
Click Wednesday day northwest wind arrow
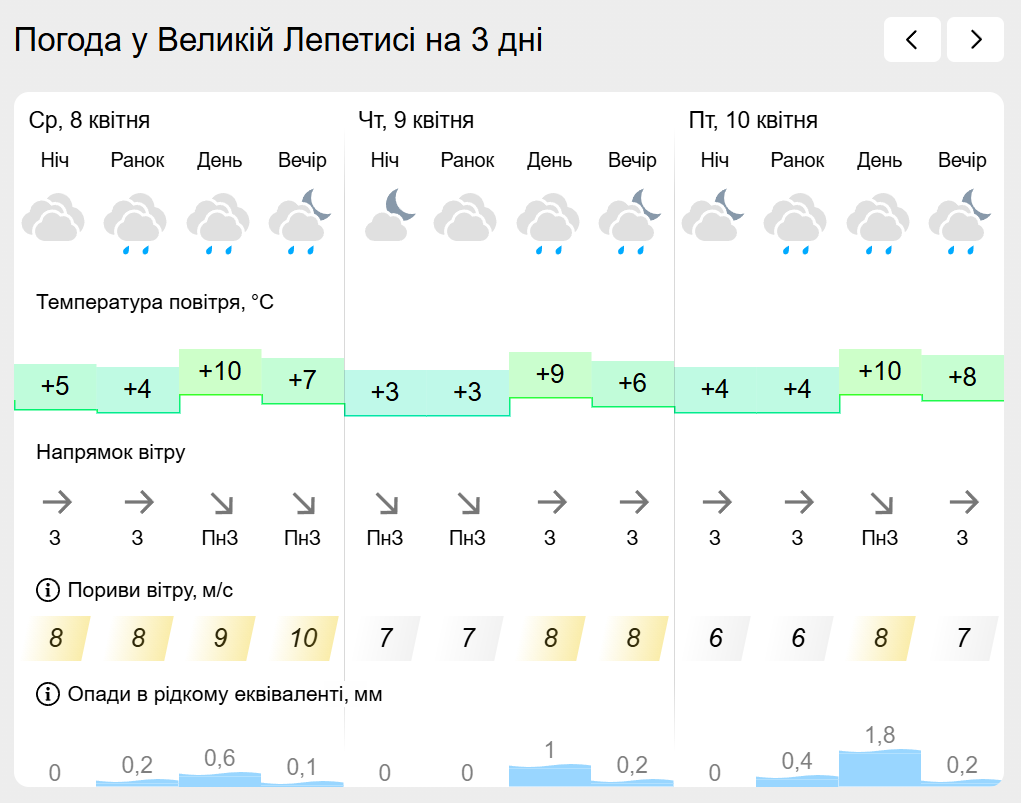(x=219, y=502)
